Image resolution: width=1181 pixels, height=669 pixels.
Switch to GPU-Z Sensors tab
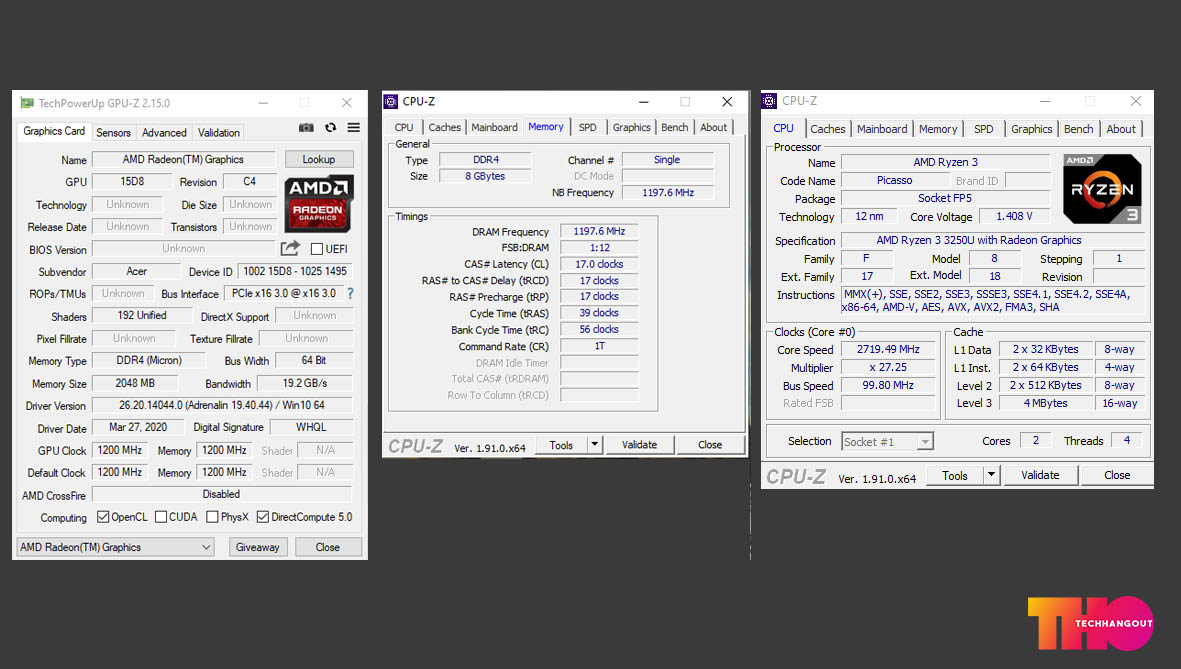[114, 133]
